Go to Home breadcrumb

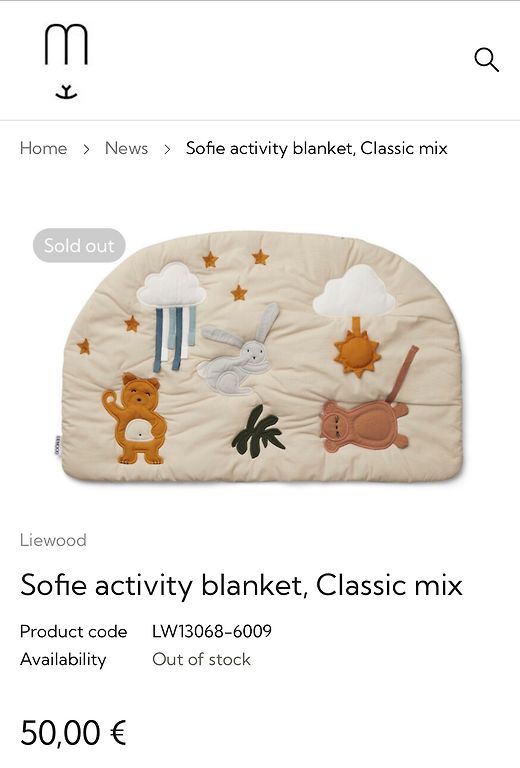(x=44, y=148)
